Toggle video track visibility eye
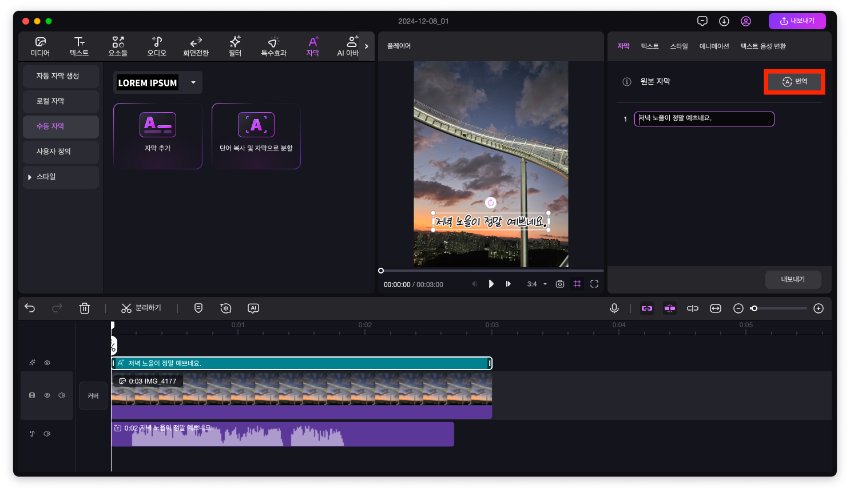This screenshot has width=850, height=492. 47,396
